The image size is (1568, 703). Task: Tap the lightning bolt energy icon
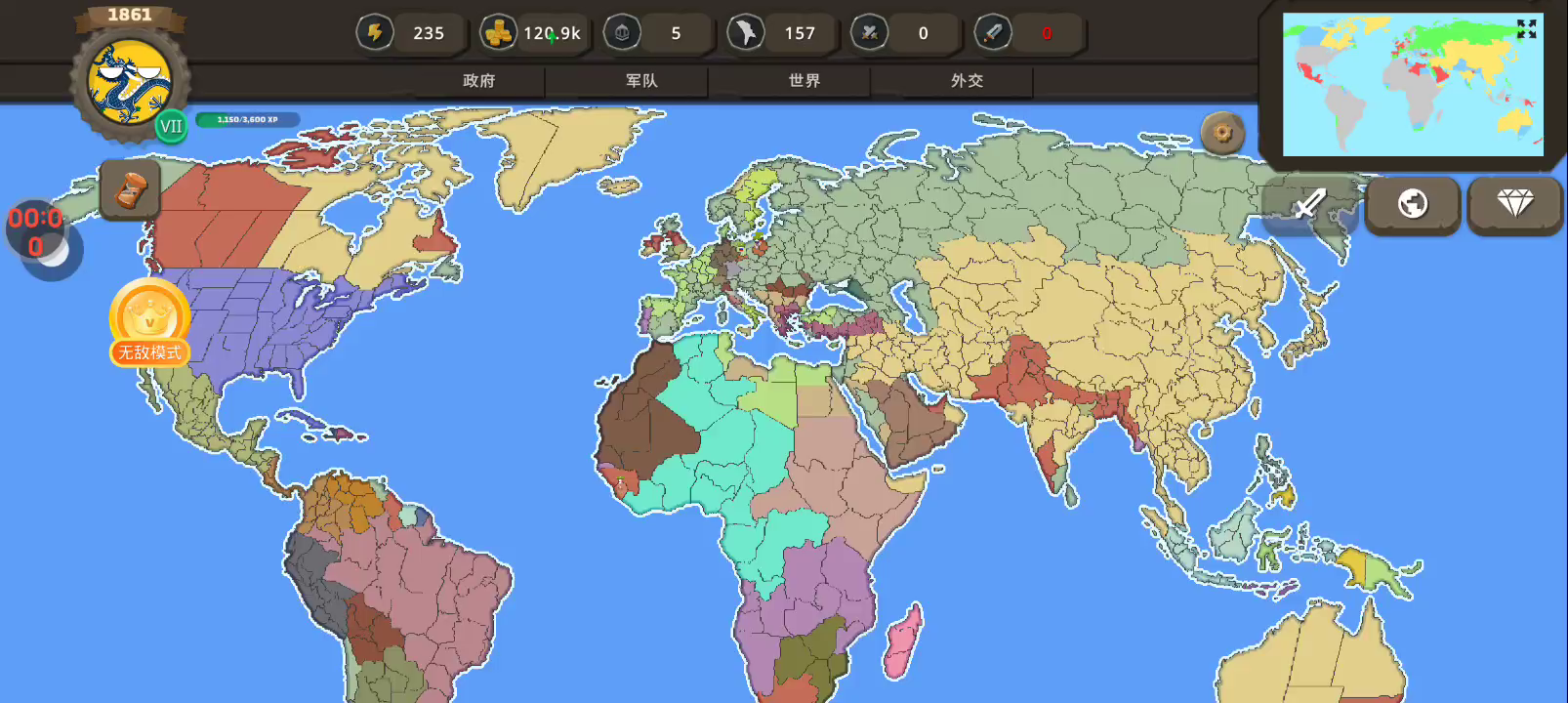click(x=374, y=33)
